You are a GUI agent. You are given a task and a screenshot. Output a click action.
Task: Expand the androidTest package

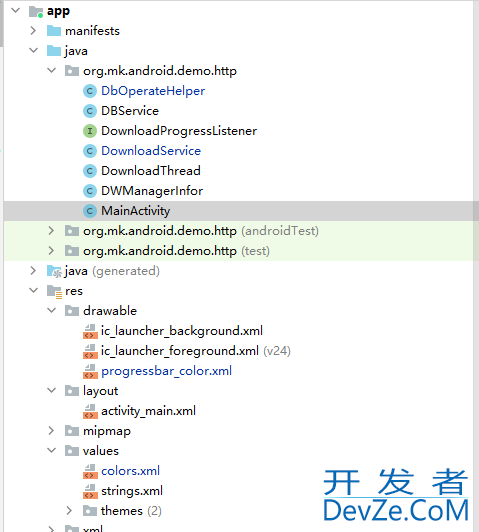click(51, 231)
